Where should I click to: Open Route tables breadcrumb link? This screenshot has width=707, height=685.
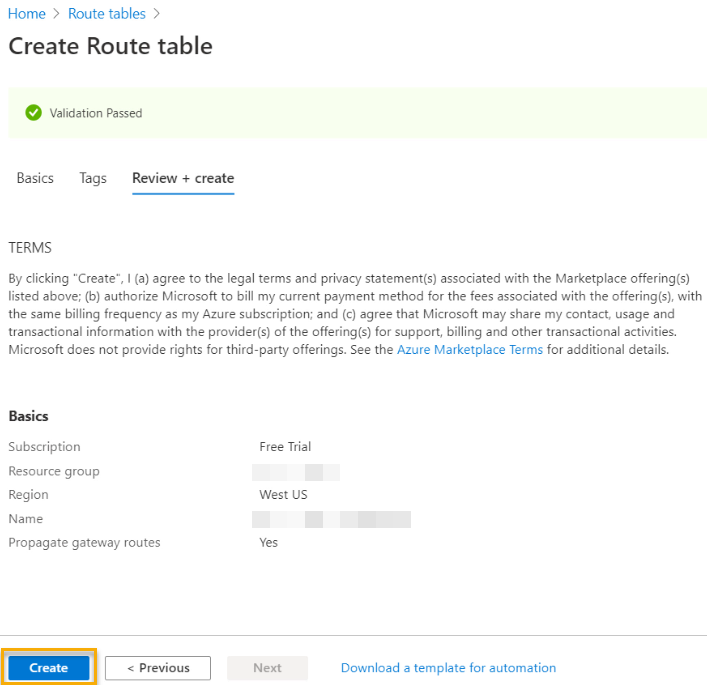coord(106,14)
